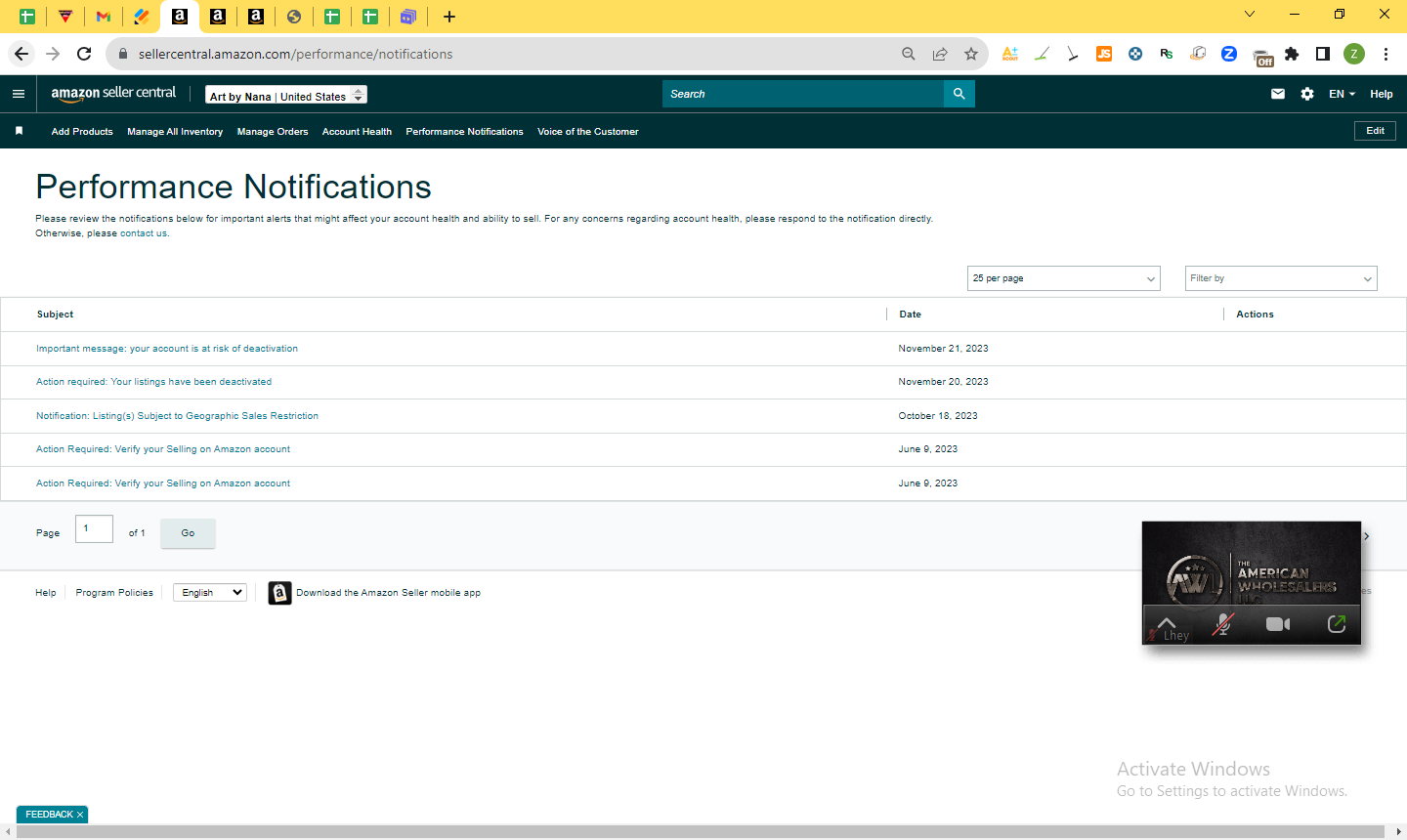Click Help in the top header
The width and height of the screenshot is (1407, 840).
click(1382, 94)
